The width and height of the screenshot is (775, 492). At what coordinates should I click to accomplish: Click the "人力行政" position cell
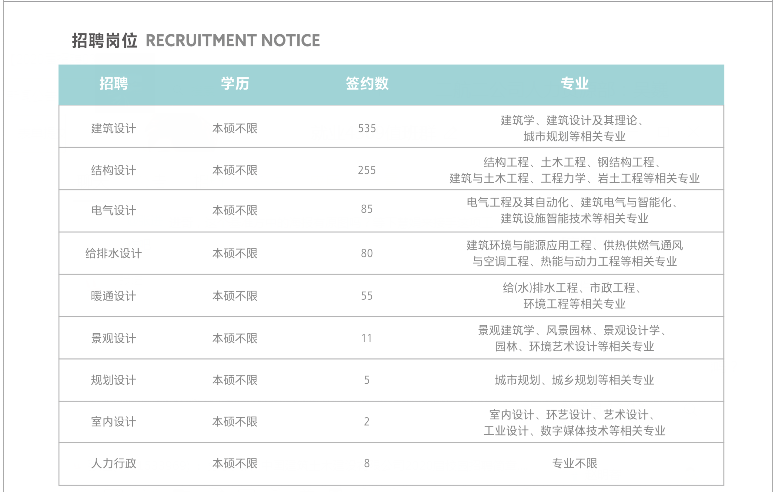click(114, 464)
